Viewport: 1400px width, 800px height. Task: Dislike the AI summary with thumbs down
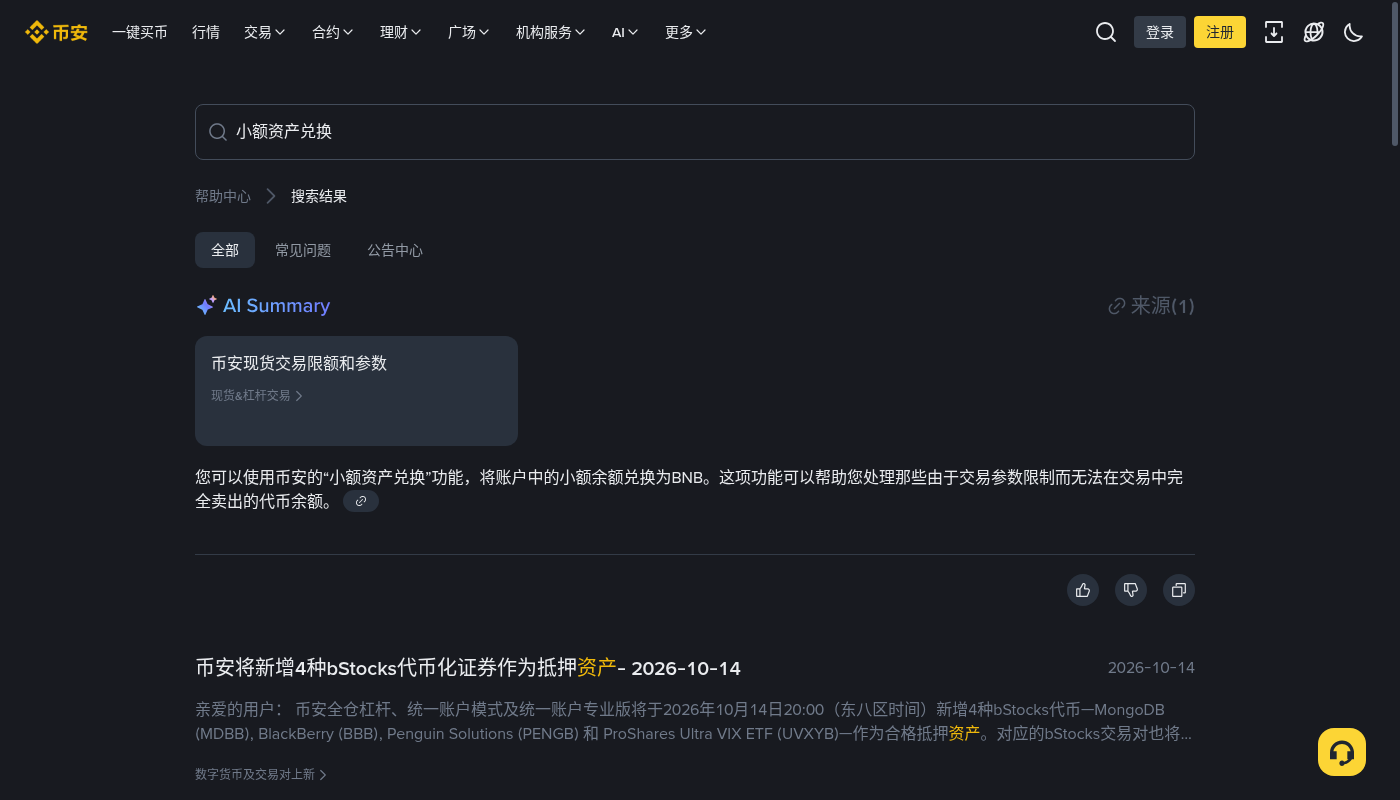click(x=1131, y=590)
